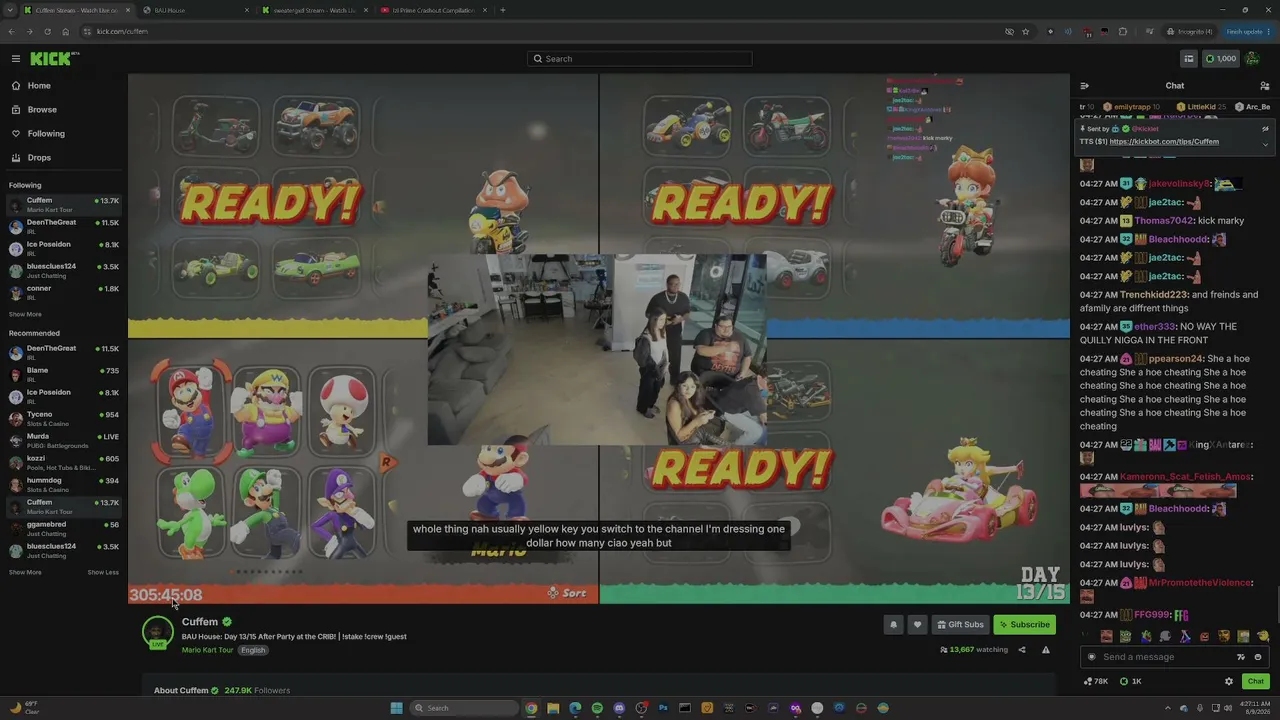
Task: Open the Kick sidebar hamburger menu
Action: (16, 59)
